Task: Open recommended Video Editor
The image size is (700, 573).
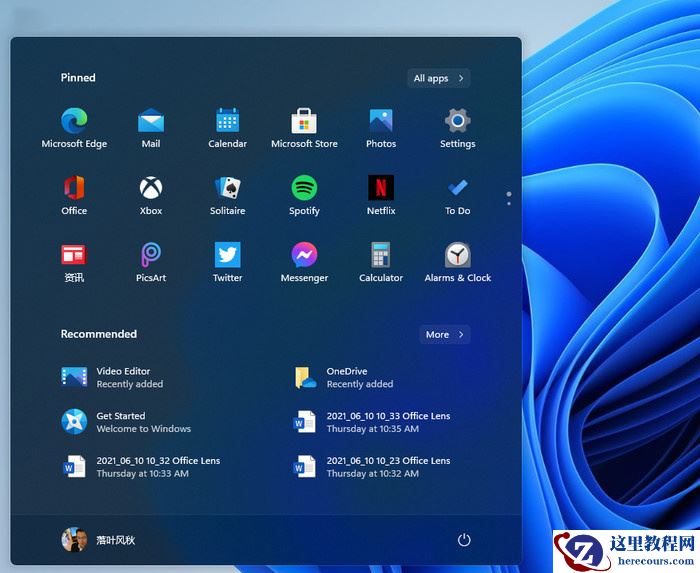Action: coord(112,377)
